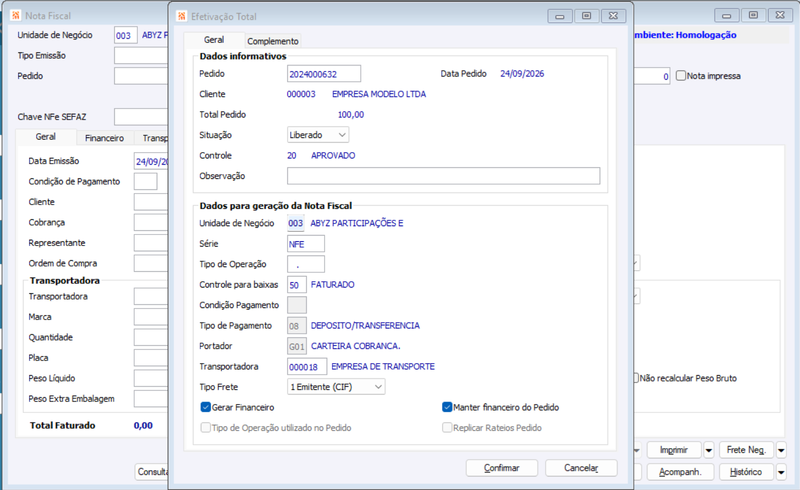Minimize the Efetivação Total dialog
This screenshot has height=490, width=800.
click(x=560, y=16)
